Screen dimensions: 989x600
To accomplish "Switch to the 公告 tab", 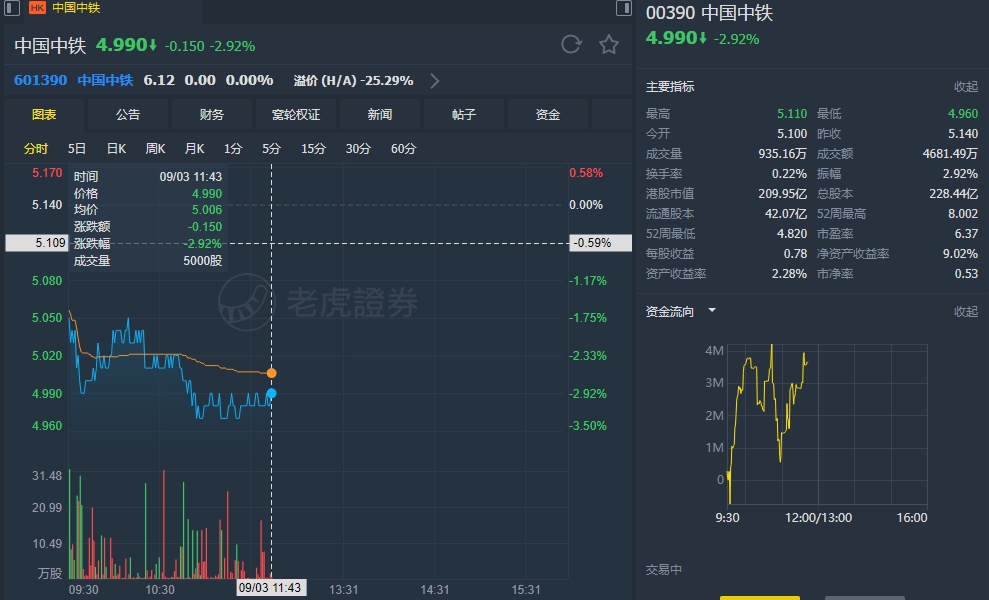I will (128, 115).
